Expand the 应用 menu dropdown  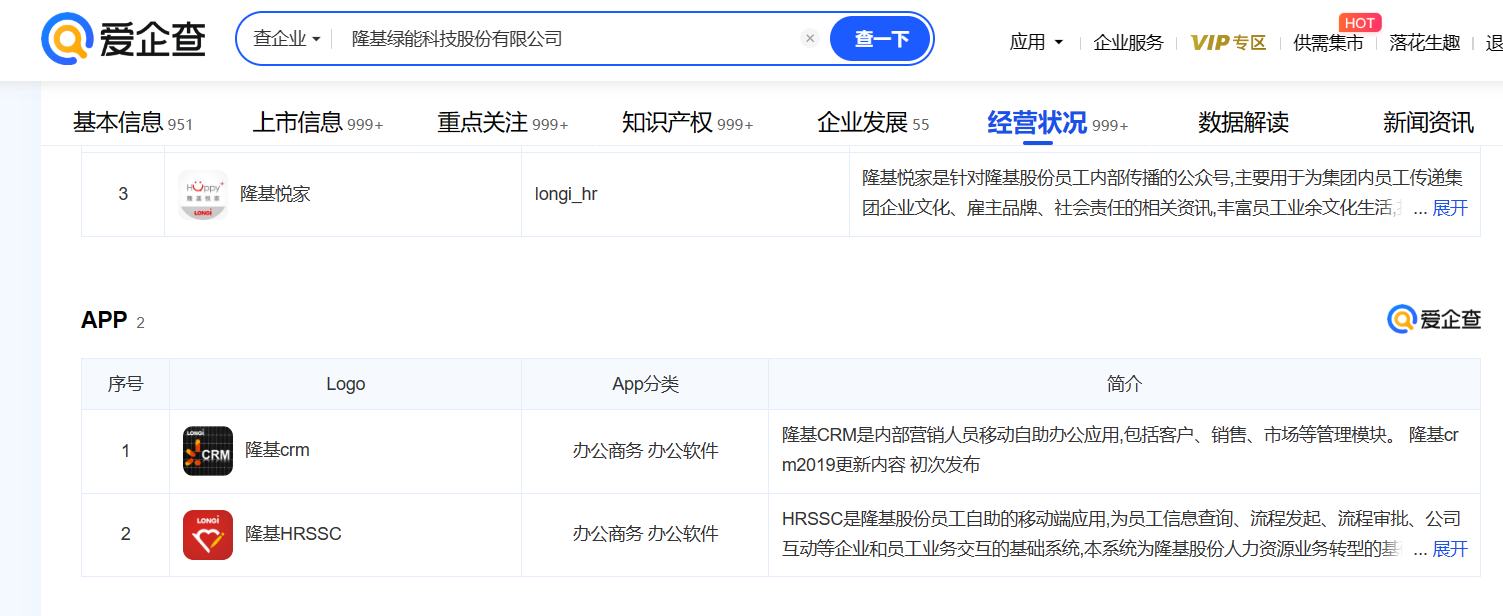1036,42
